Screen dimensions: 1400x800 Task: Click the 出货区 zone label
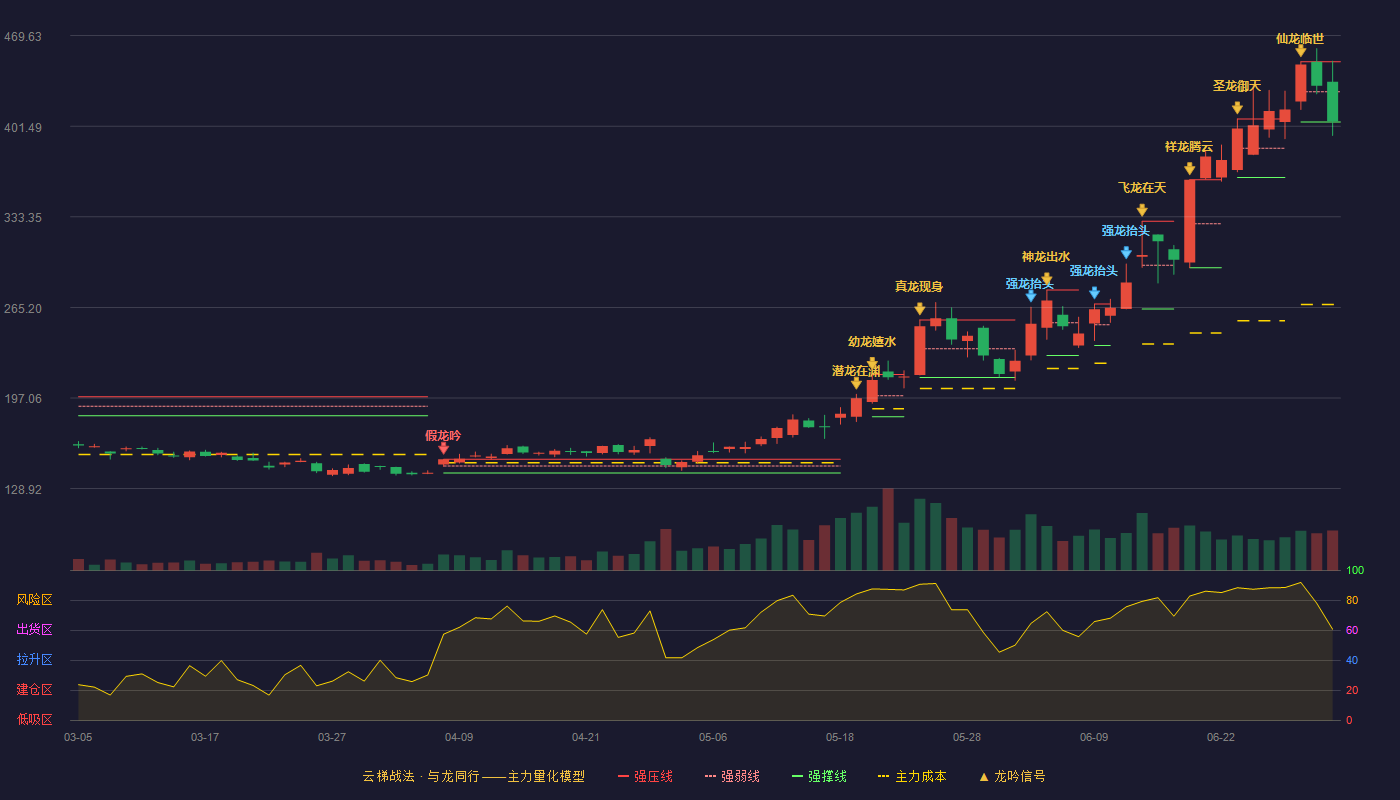coord(35,630)
